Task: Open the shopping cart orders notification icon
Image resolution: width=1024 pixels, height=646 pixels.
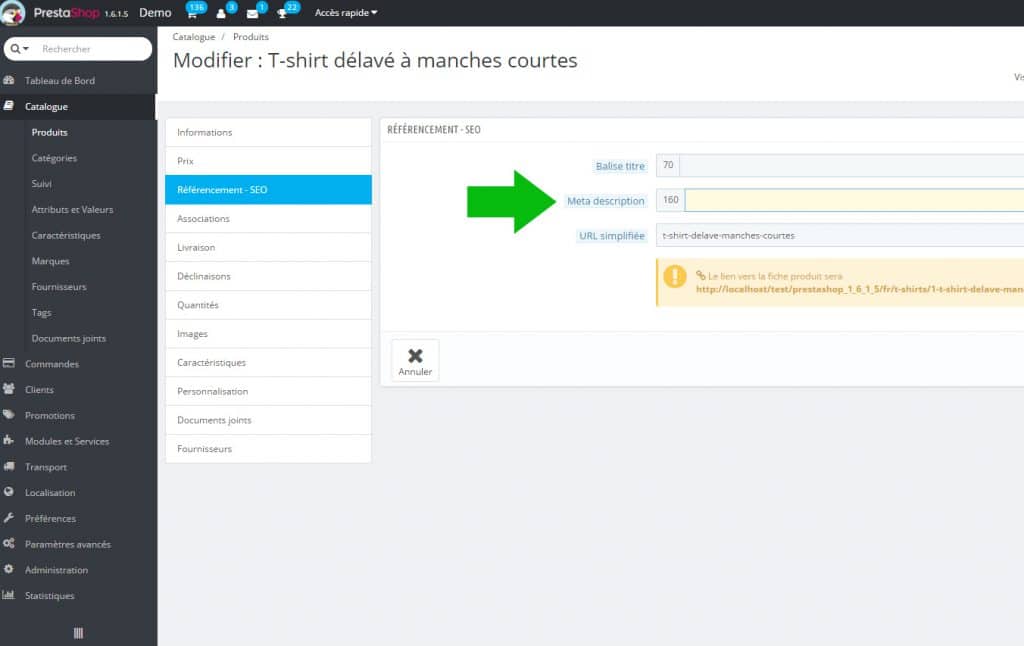Action: [x=193, y=13]
